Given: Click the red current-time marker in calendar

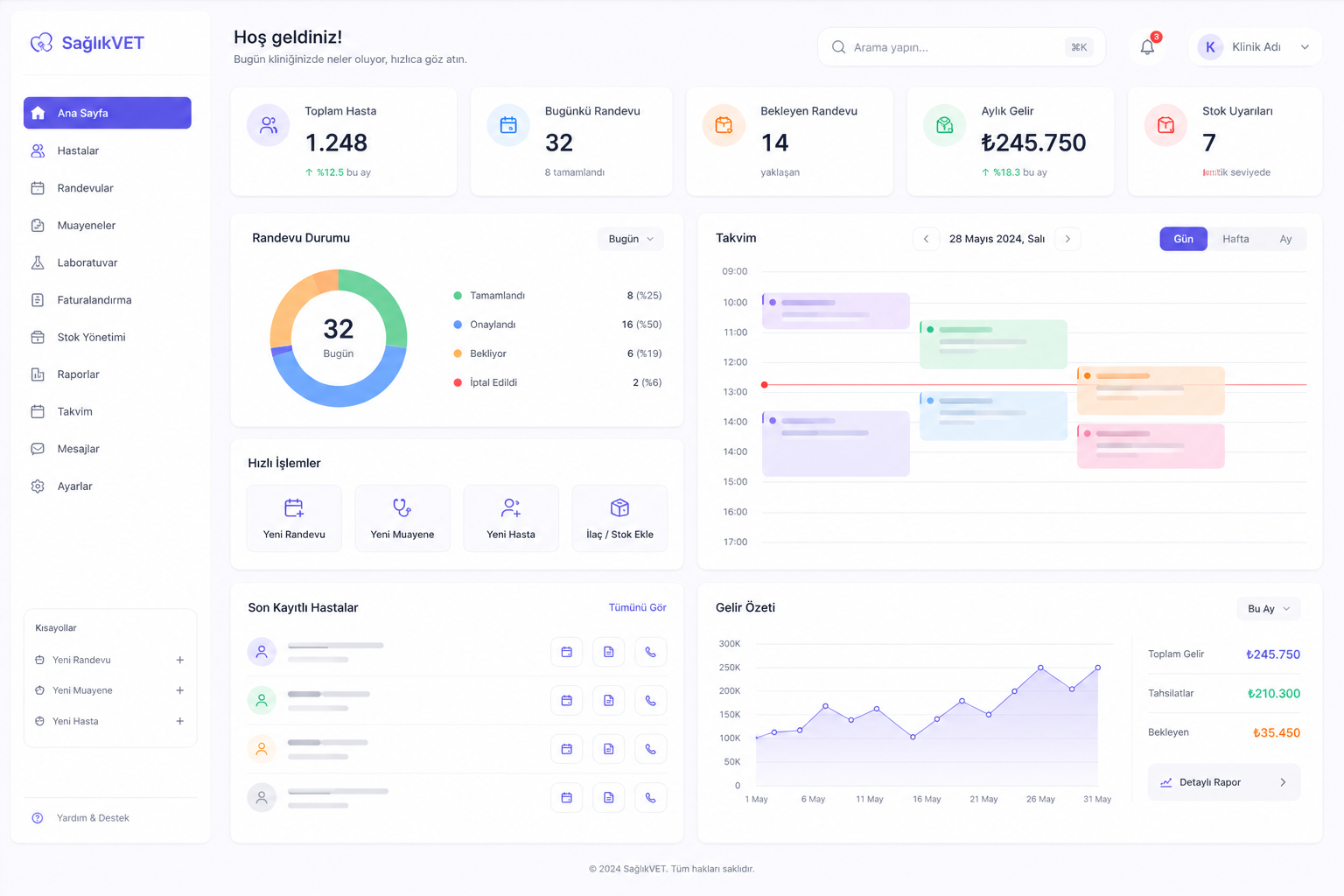Looking at the screenshot, I should [x=765, y=385].
